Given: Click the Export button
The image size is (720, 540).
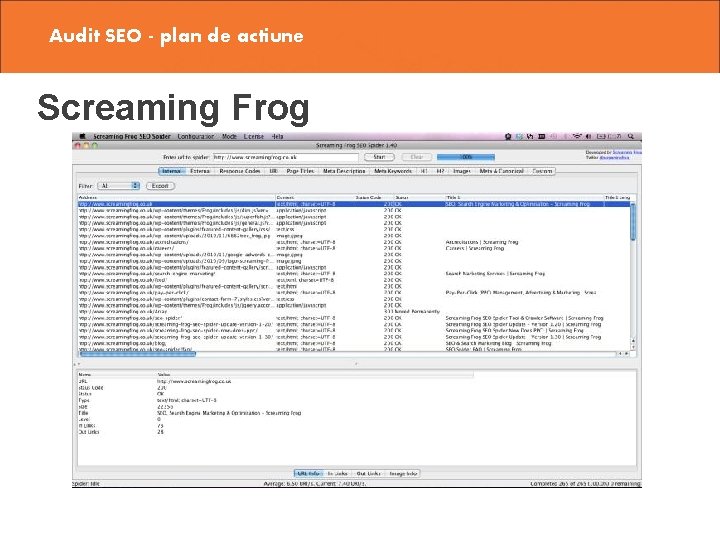Looking at the screenshot, I should pyautogui.click(x=160, y=186).
